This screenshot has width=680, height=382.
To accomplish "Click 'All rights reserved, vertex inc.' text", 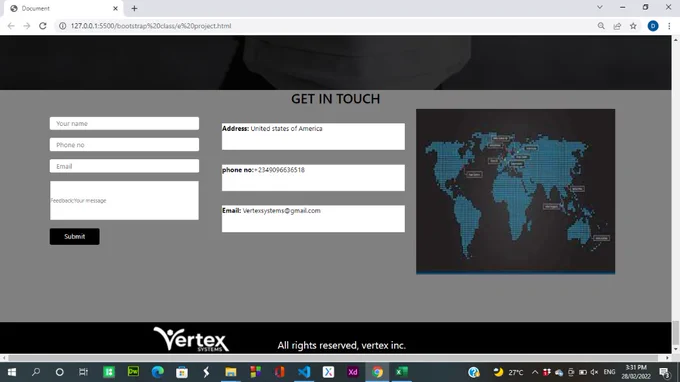I will tap(342, 346).
